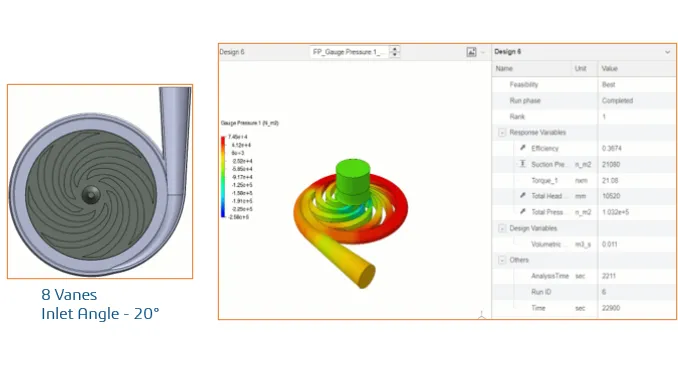Click the Completed run phase value
Screen dimensions: 678x377
point(617,101)
